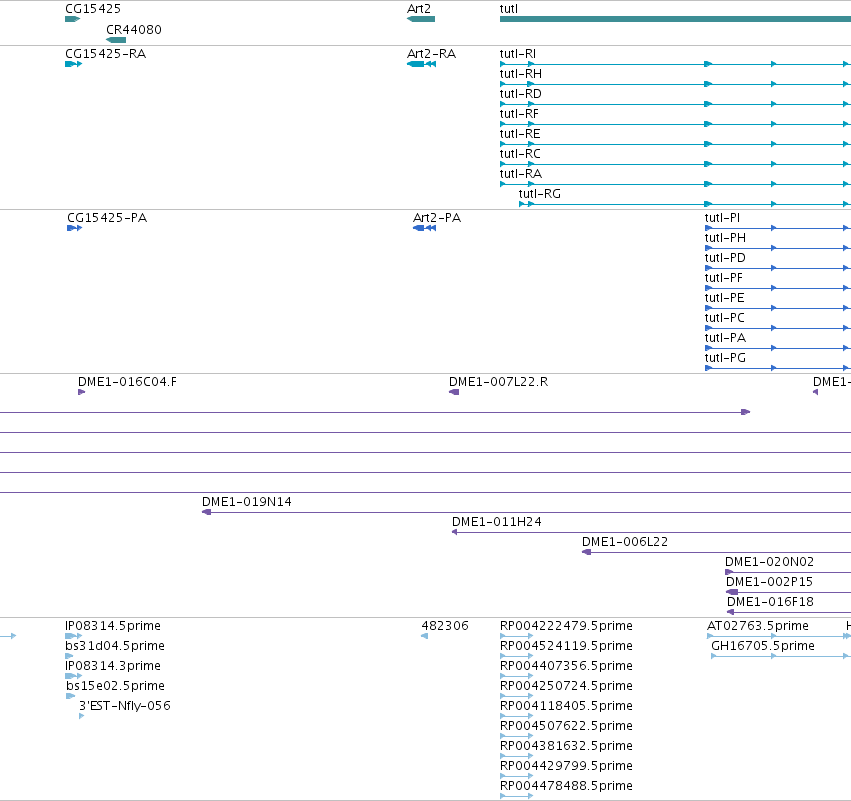The image size is (851, 801).
Task: Select the CG15425 gene label
Action: [x=93, y=9]
